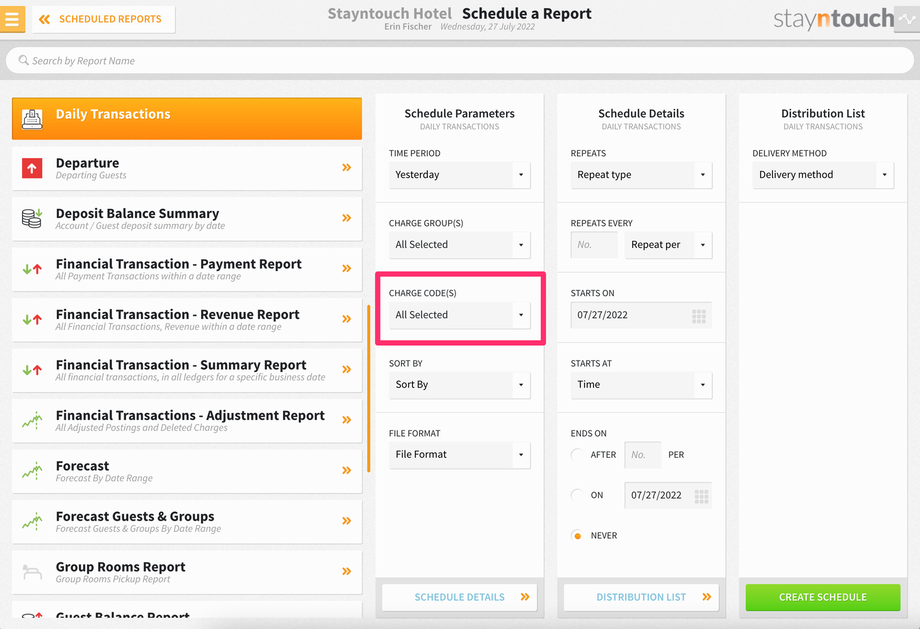Select the Ends On NEVER radio button
This screenshot has width=920, height=629.
[577, 536]
